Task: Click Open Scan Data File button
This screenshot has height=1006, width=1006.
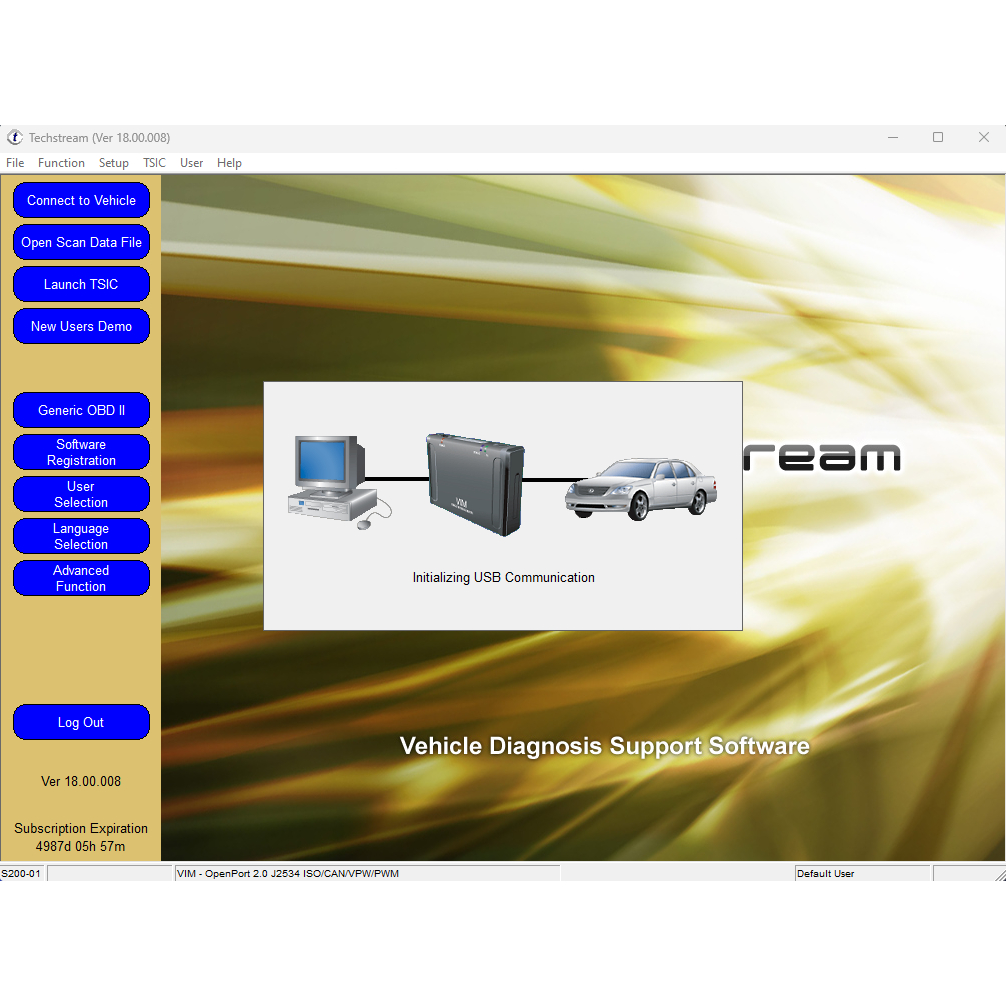Action: (x=81, y=242)
